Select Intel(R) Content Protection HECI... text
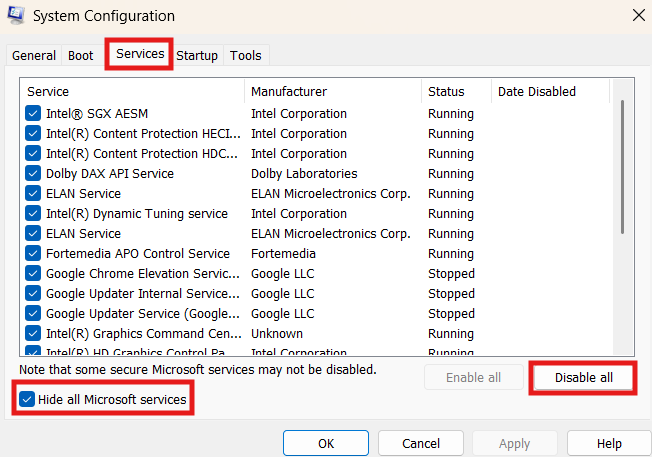652x457 pixels. point(143,133)
